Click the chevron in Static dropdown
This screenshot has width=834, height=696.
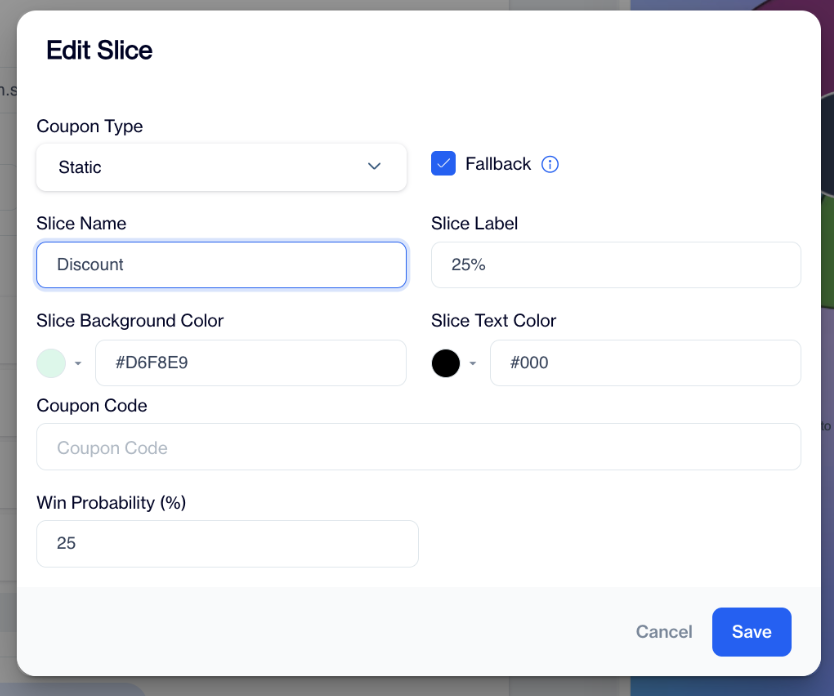point(374,166)
